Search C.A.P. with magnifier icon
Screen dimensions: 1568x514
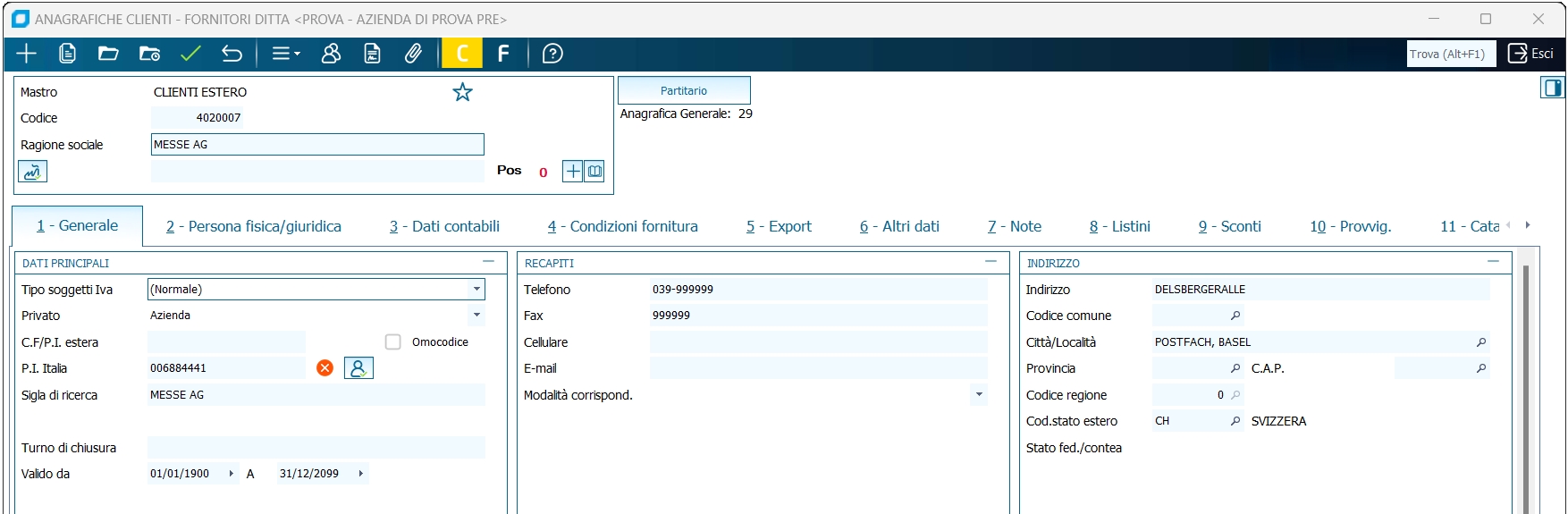click(1481, 368)
